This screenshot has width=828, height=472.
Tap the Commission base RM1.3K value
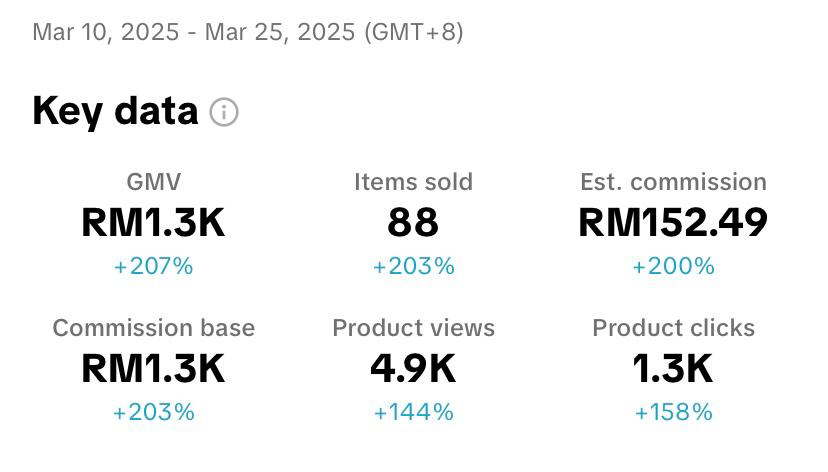154,369
